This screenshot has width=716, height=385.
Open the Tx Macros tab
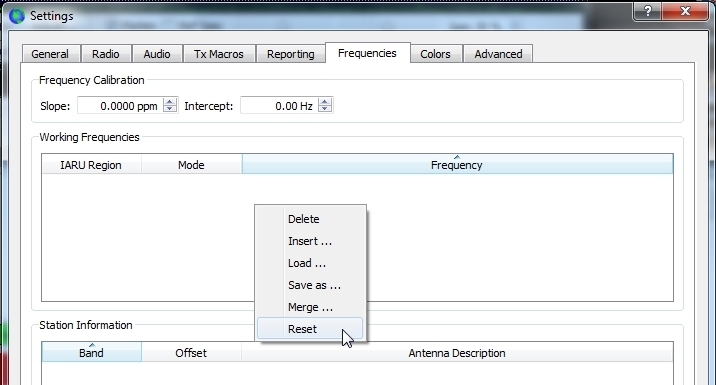pyautogui.click(x=219, y=54)
